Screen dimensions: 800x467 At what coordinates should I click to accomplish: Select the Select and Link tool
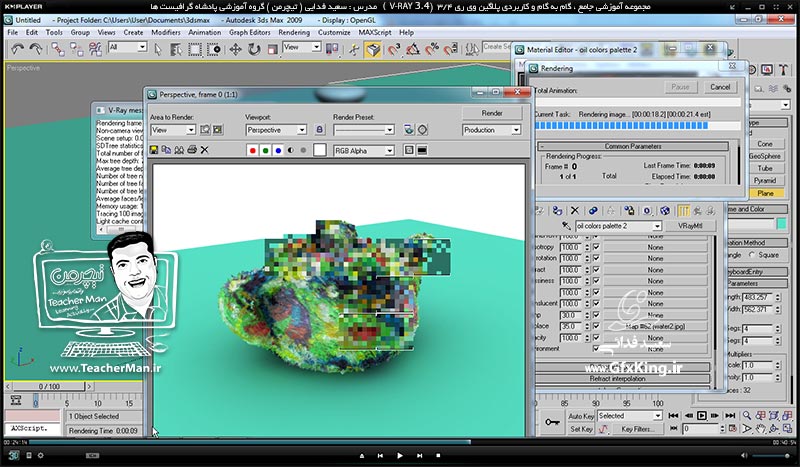pyautogui.click(x=58, y=49)
